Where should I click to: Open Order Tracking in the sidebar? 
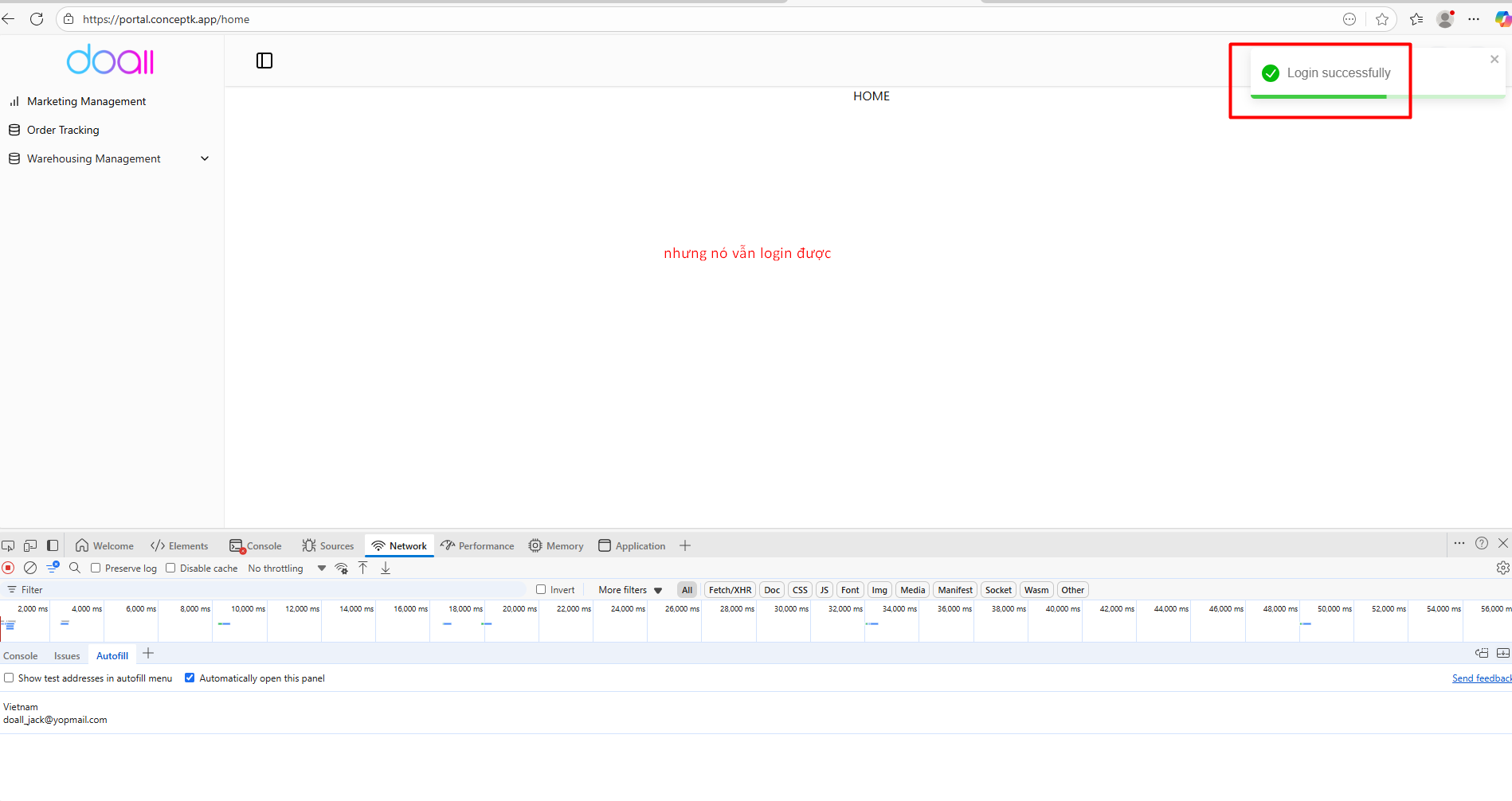63,130
